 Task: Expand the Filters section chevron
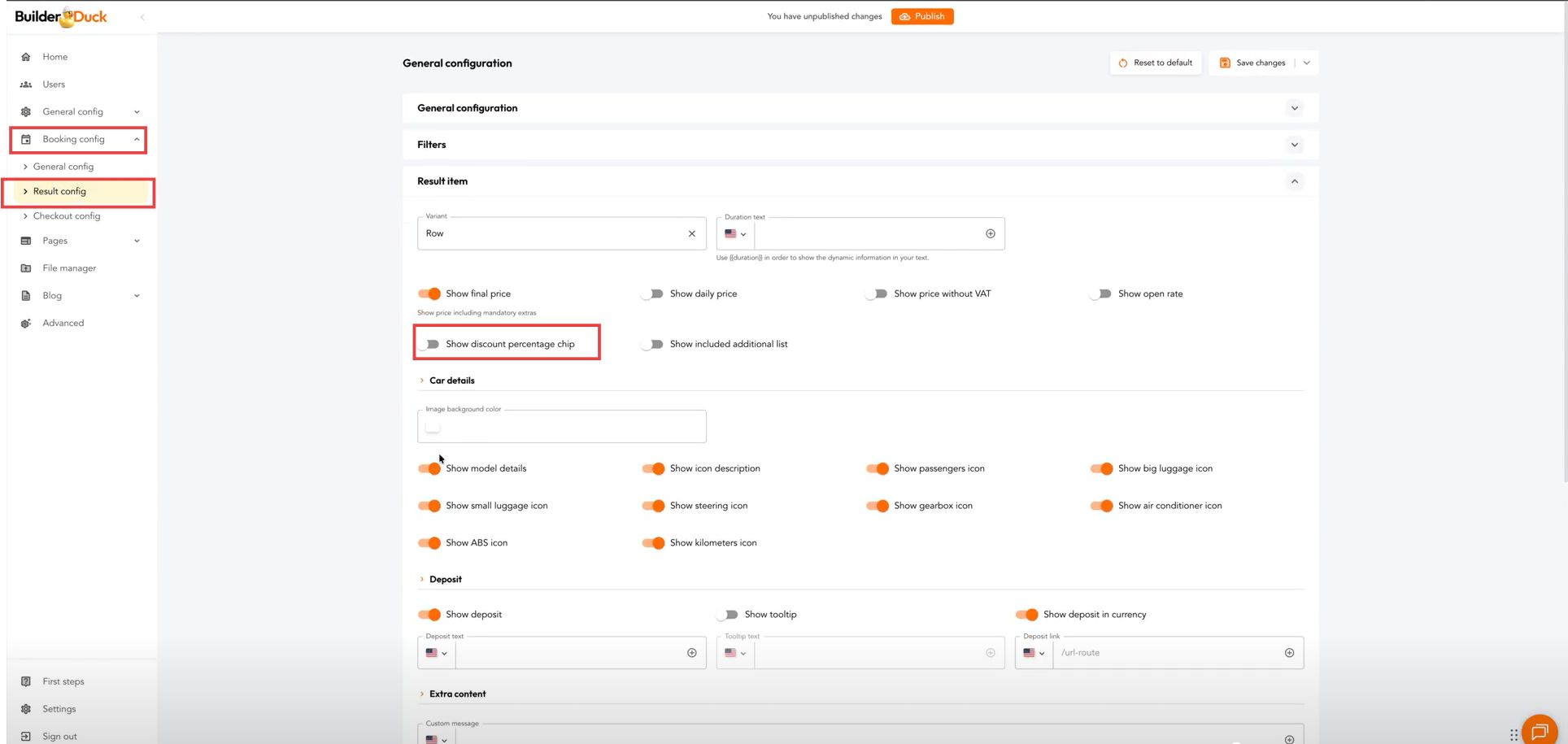point(1294,145)
